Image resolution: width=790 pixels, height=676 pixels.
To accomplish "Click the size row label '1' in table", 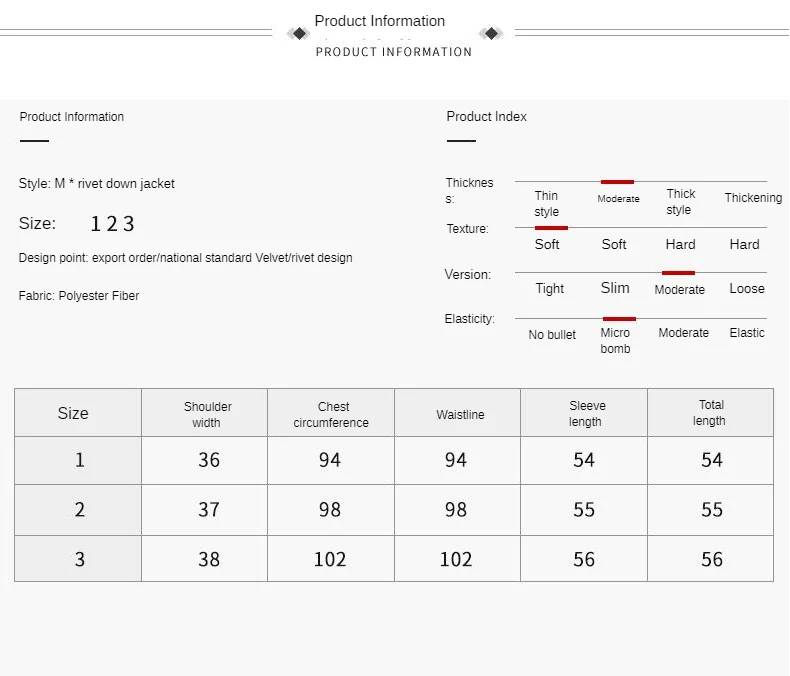I will [x=78, y=460].
